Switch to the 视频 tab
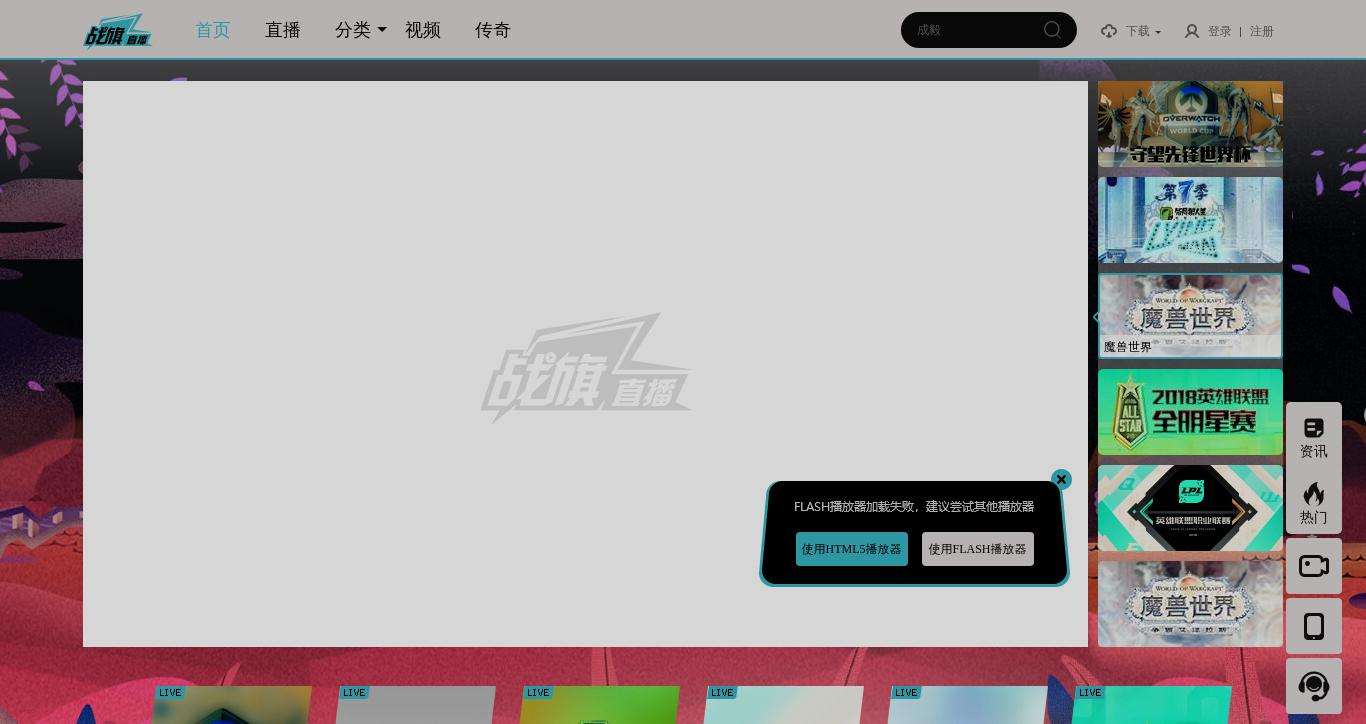This screenshot has height=724, width=1366. click(423, 30)
